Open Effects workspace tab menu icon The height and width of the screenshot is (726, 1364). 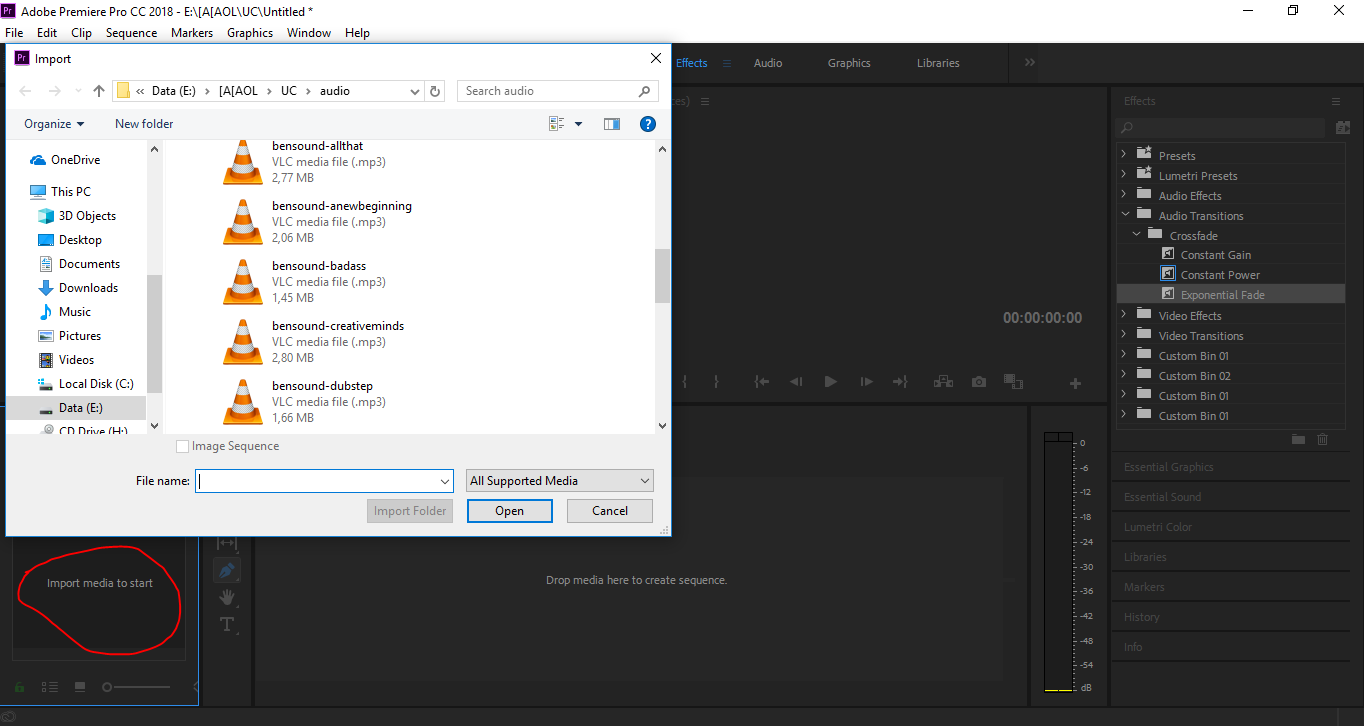pos(727,63)
